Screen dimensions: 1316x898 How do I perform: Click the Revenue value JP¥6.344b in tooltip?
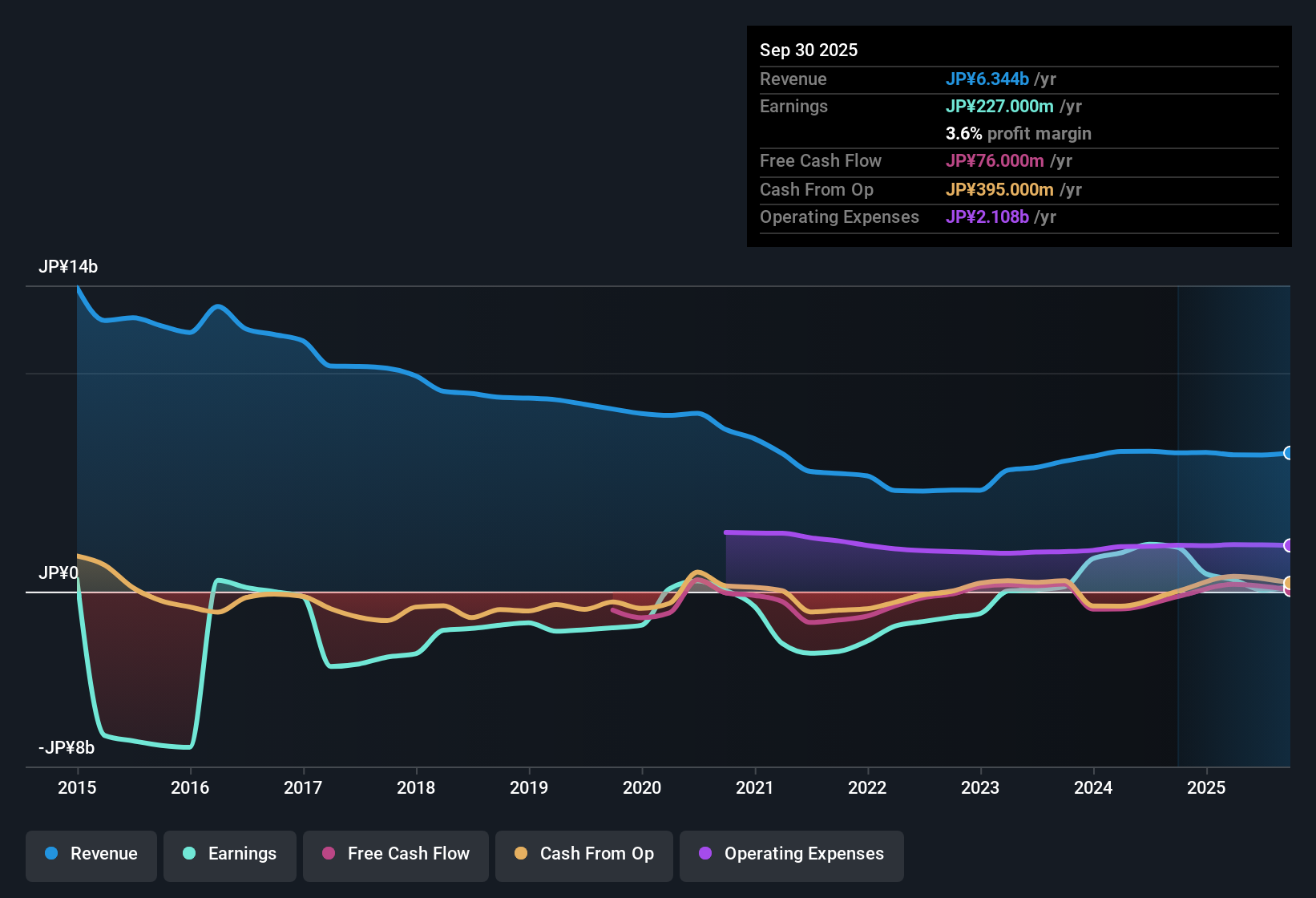988,79
